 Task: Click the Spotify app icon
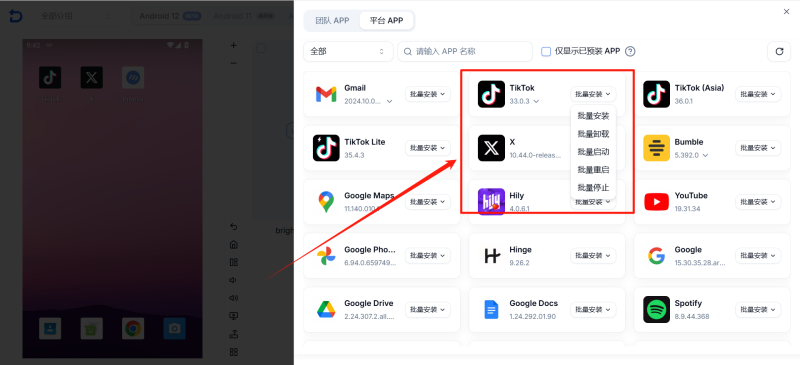[x=656, y=309]
